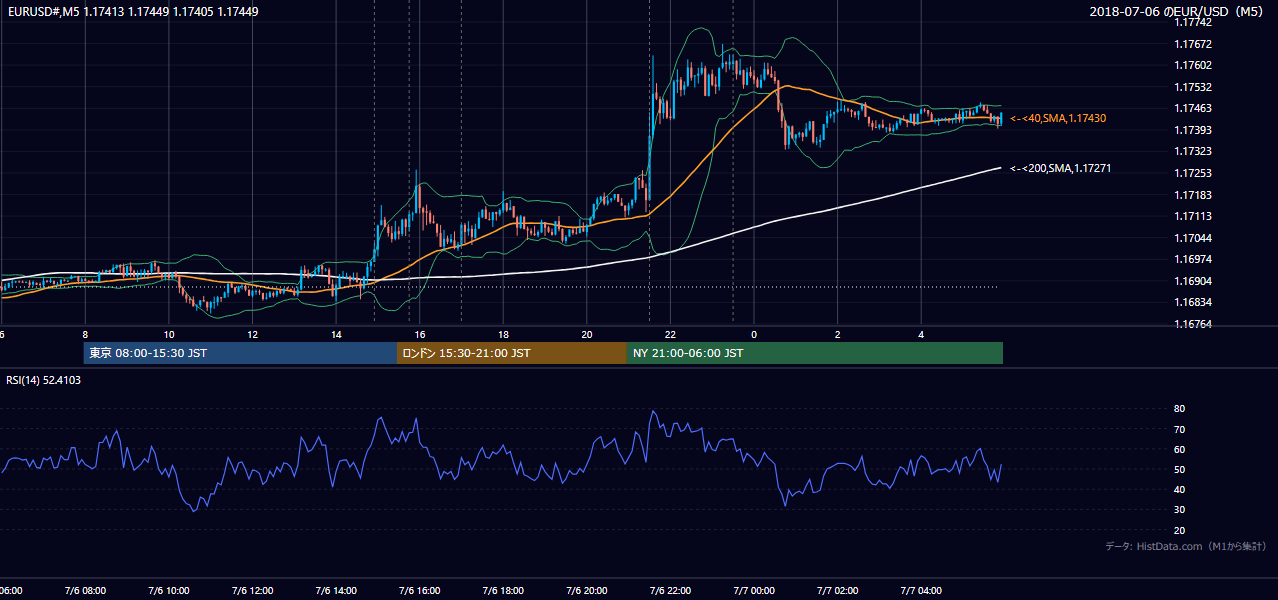The width and height of the screenshot is (1278, 600).
Task: Click RSI scale value 60
Action: point(1180,449)
